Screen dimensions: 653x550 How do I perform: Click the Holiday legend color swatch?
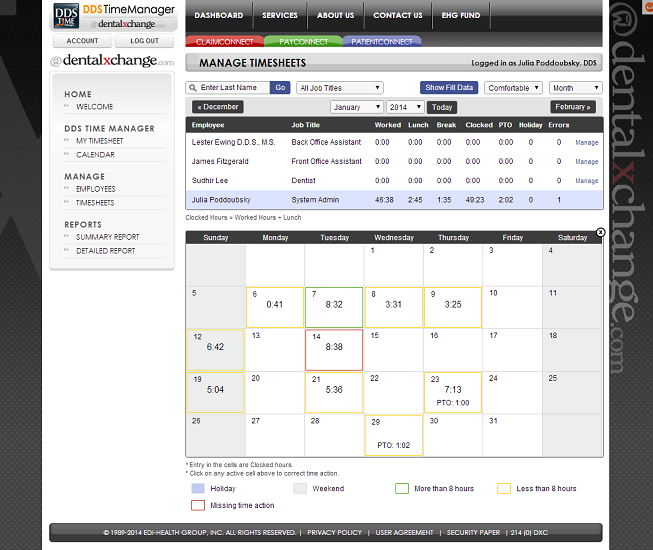coord(198,489)
